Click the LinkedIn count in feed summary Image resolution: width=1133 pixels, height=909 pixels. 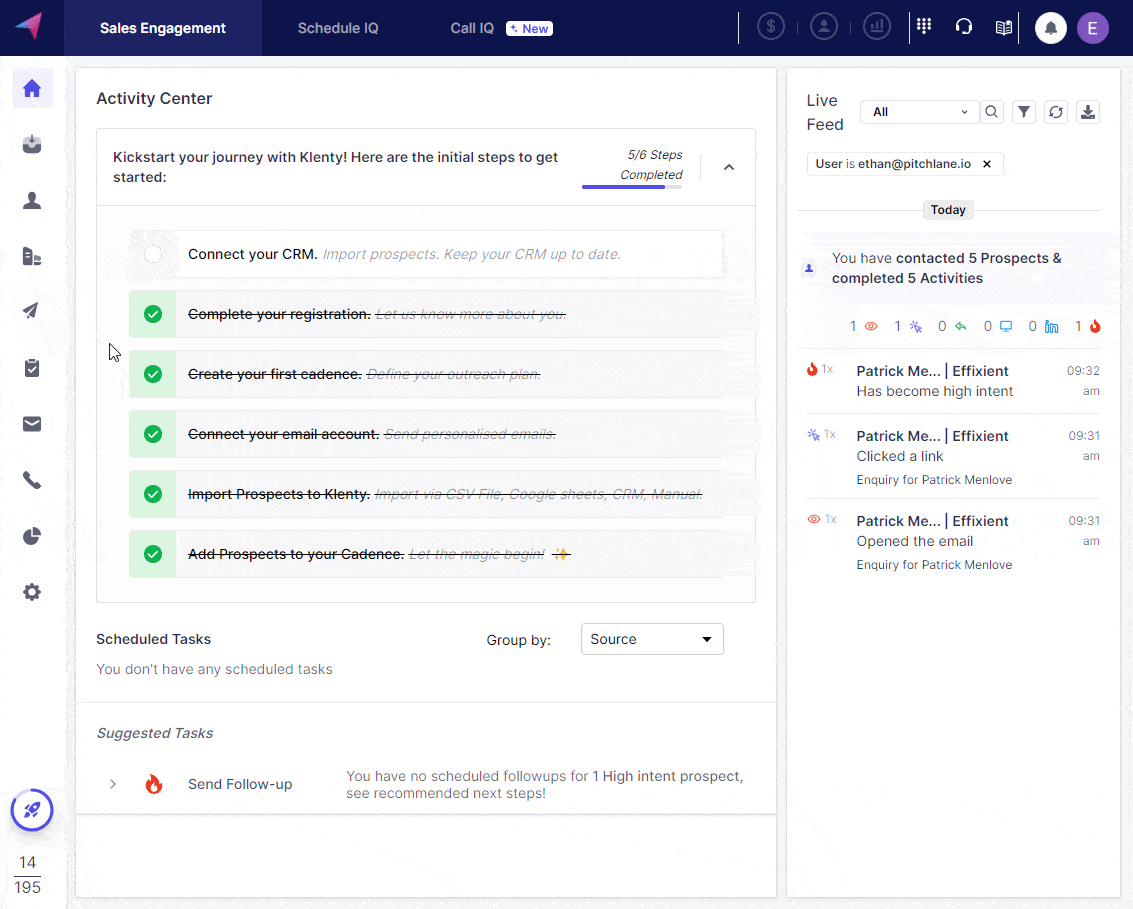point(1043,327)
